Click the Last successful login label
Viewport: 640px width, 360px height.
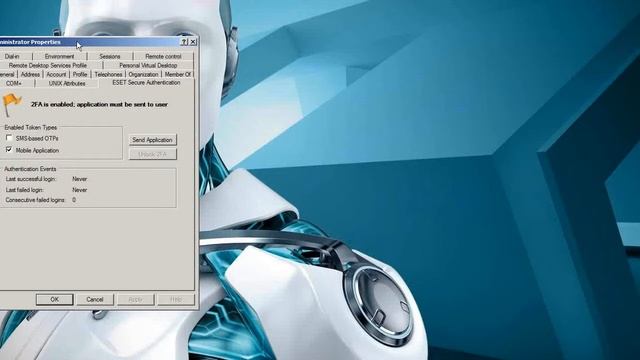pyautogui.click(x=31, y=179)
